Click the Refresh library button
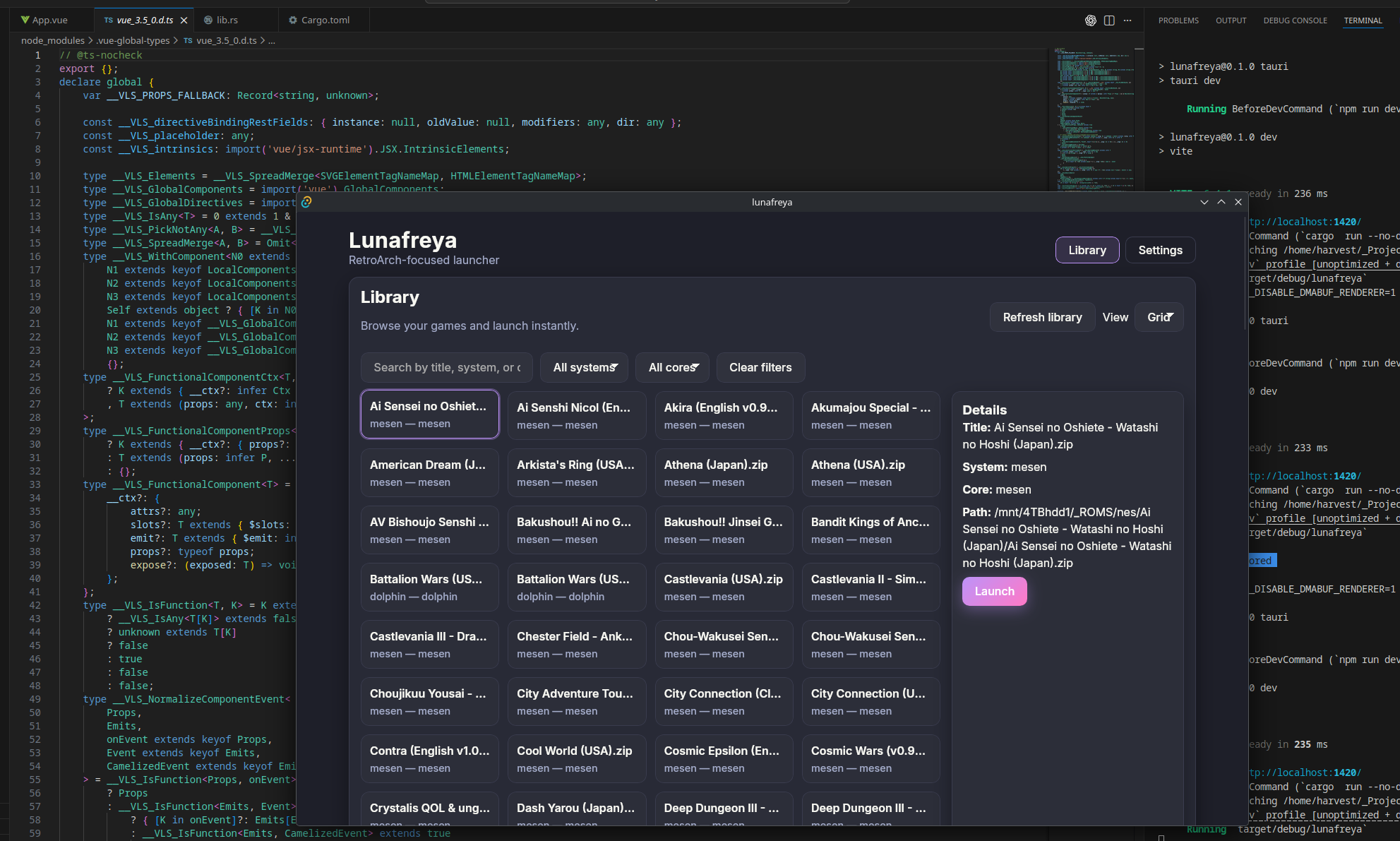Screen dimensions: 1400x841 click(1042, 317)
